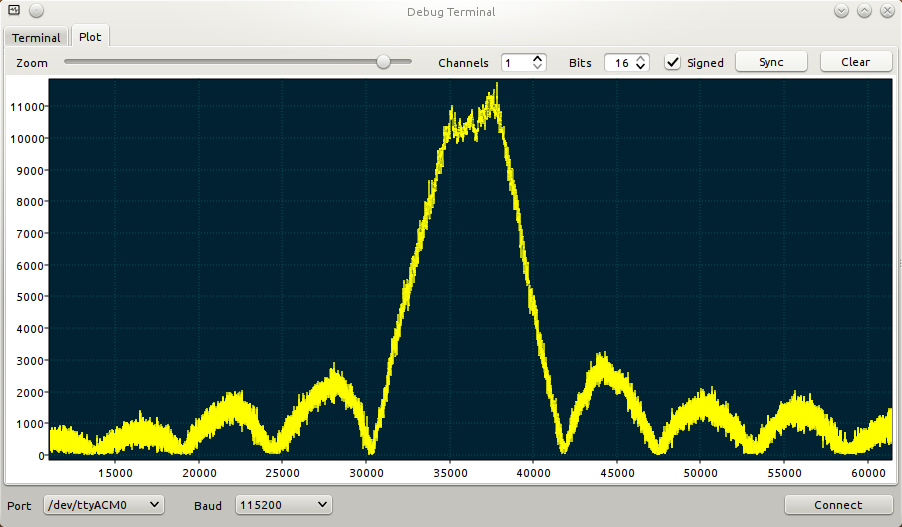
Task: Click the main peak of the yellow waveform
Action: [496, 86]
